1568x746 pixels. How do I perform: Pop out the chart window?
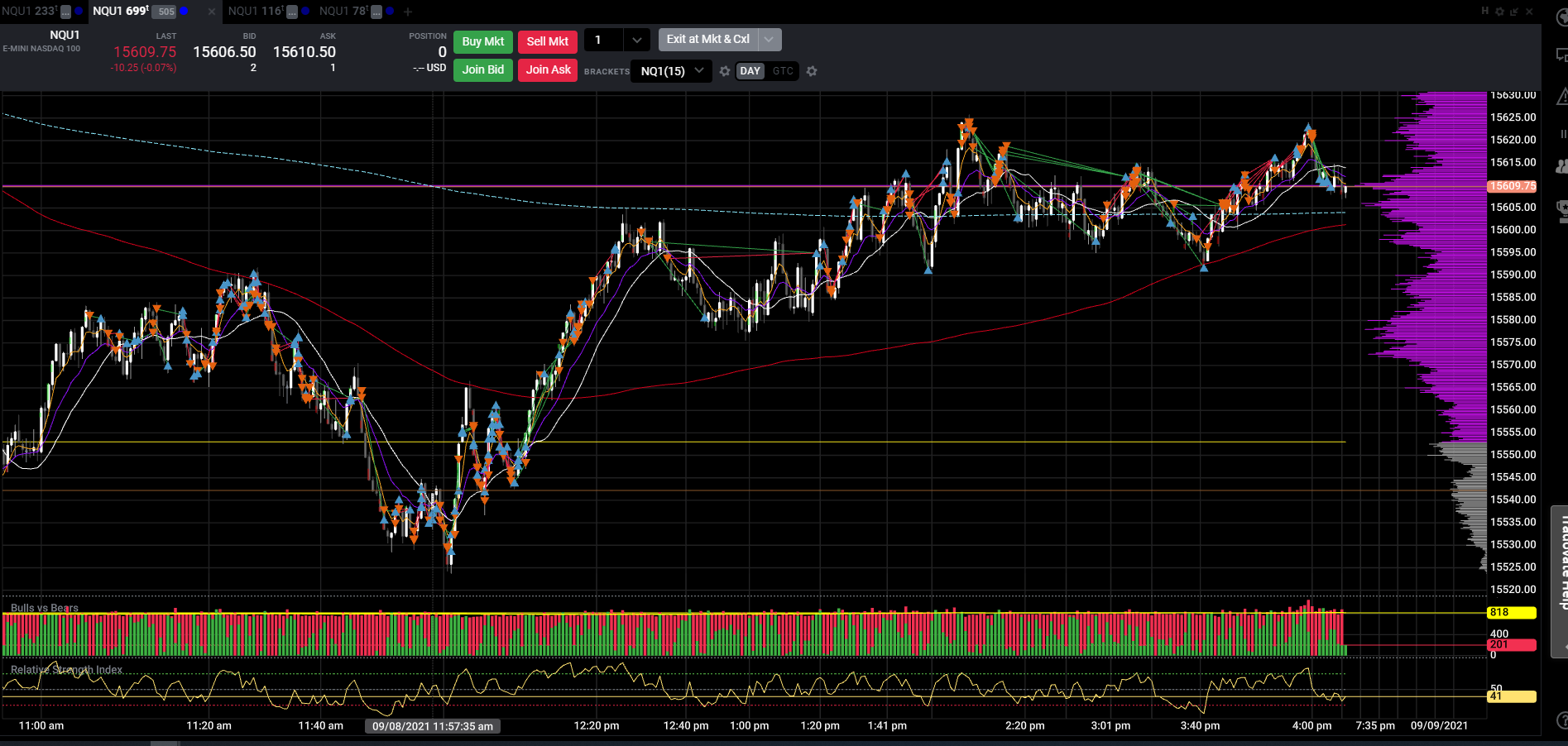coord(1513,12)
